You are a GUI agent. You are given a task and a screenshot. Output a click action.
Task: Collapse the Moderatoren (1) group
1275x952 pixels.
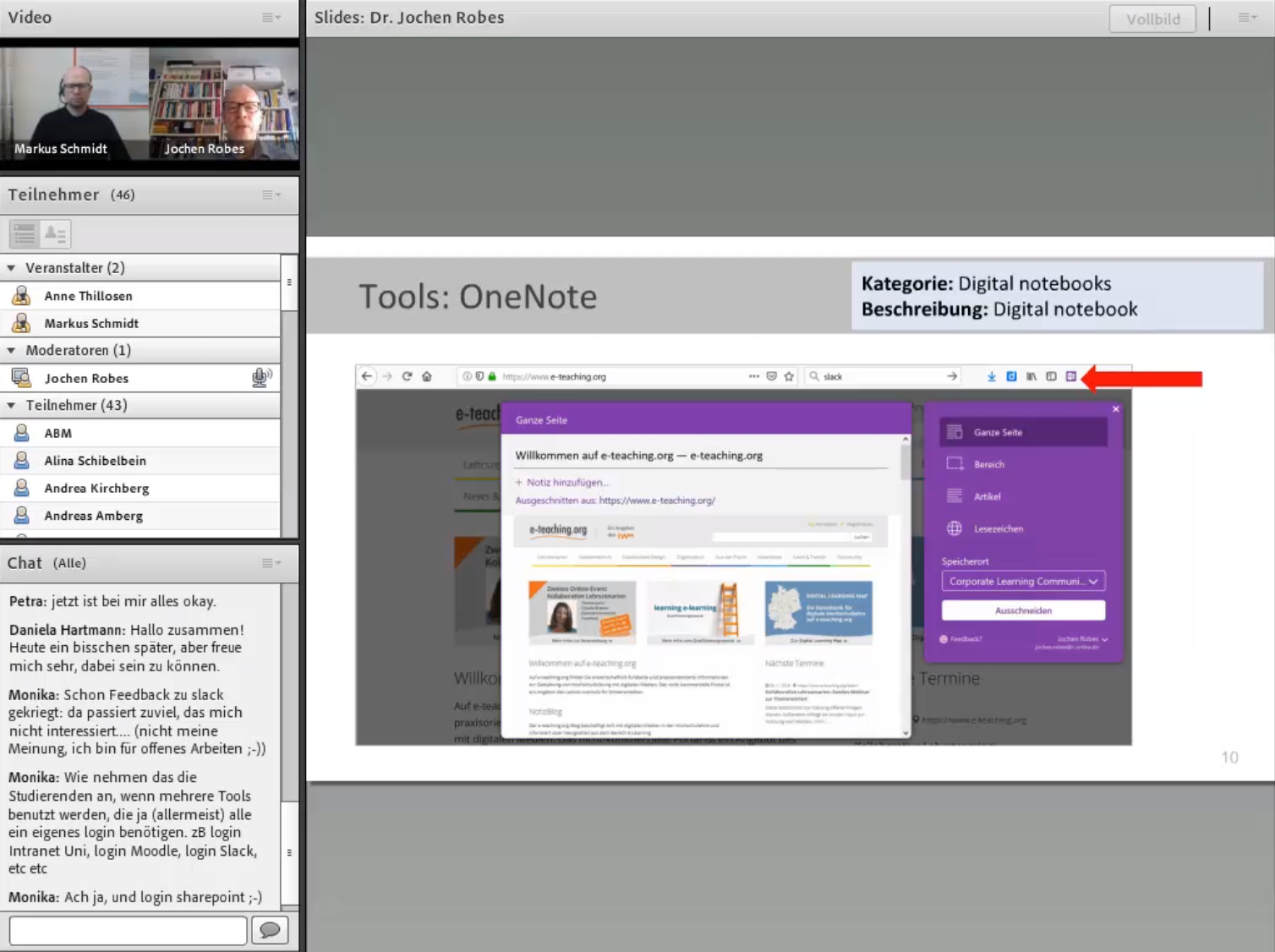point(11,350)
